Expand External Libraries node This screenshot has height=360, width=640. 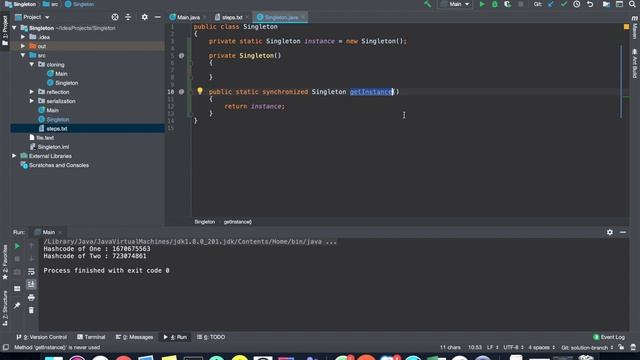coord(15,156)
